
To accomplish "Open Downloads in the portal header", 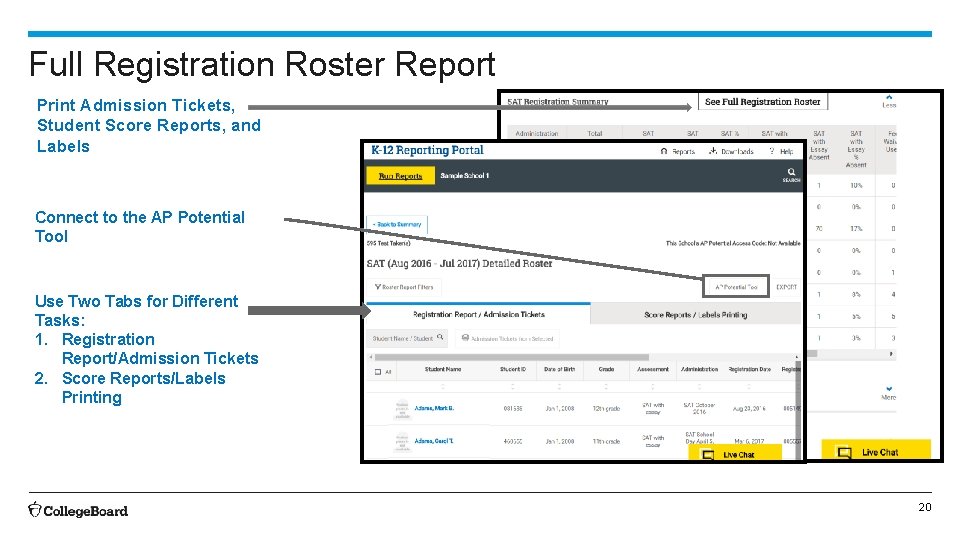I will pyautogui.click(x=731, y=151).
